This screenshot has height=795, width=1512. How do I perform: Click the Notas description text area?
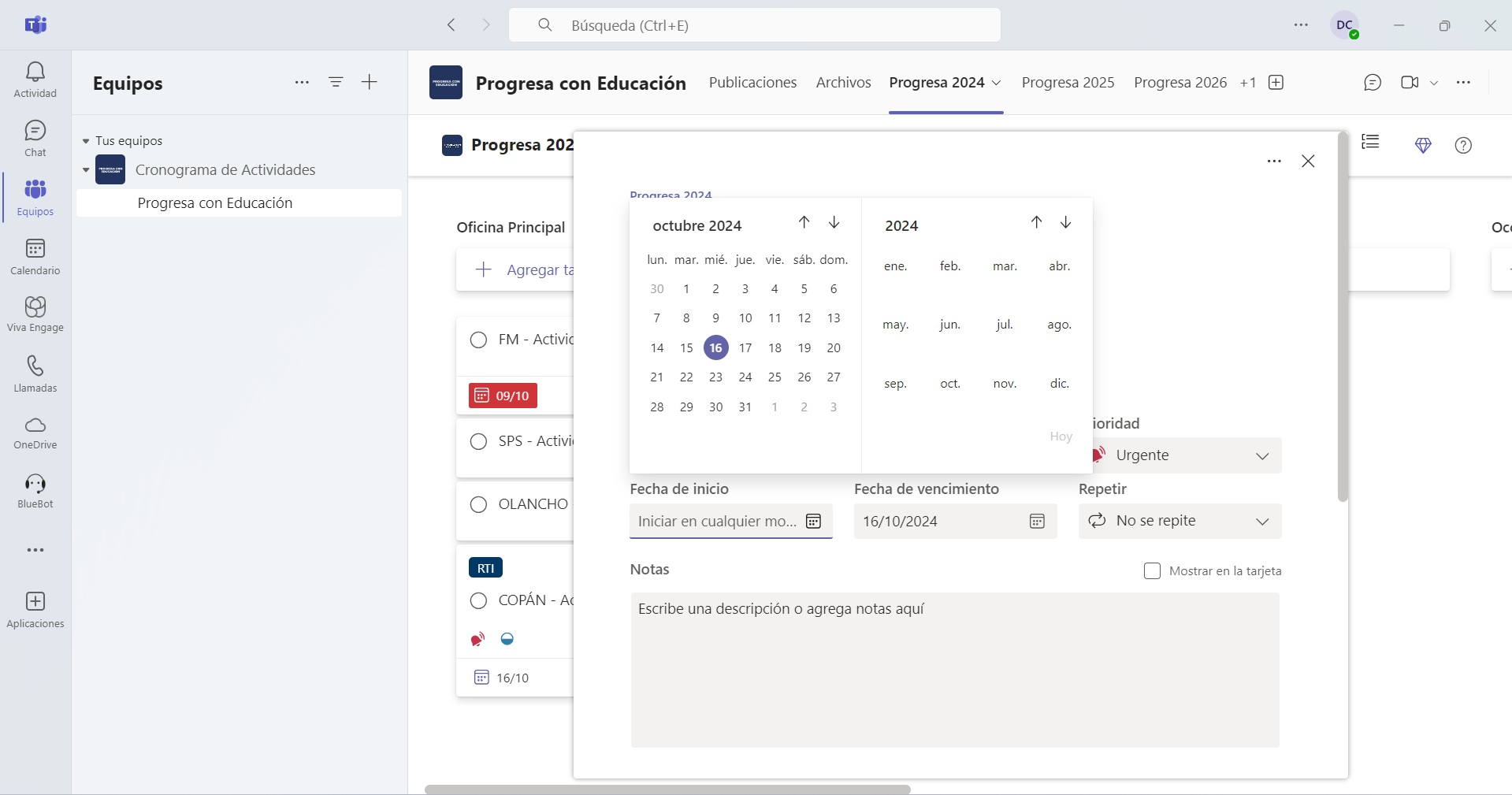pyautogui.click(x=955, y=670)
